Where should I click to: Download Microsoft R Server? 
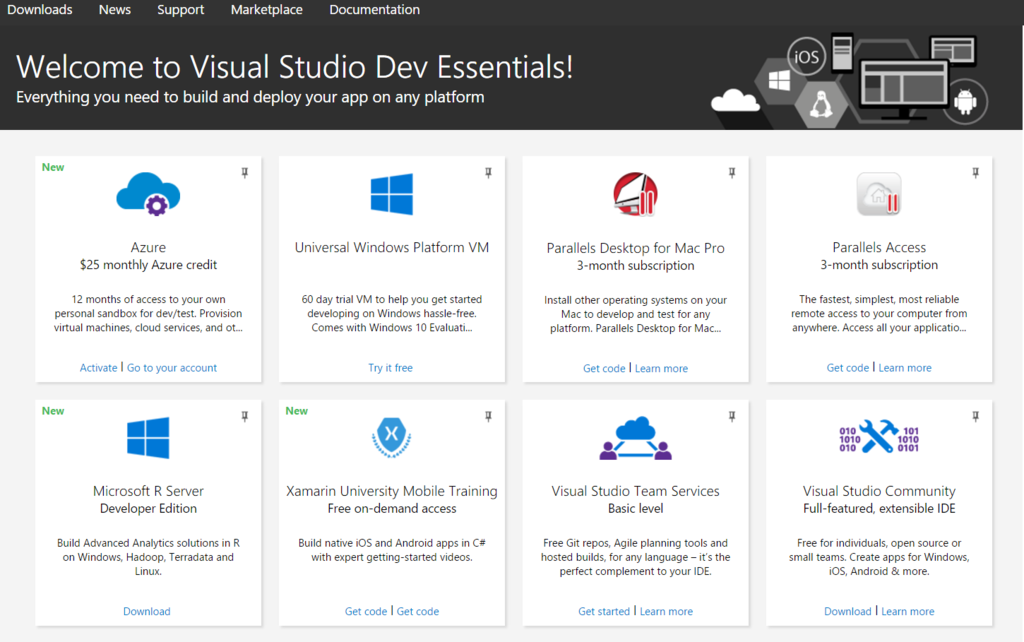147,611
